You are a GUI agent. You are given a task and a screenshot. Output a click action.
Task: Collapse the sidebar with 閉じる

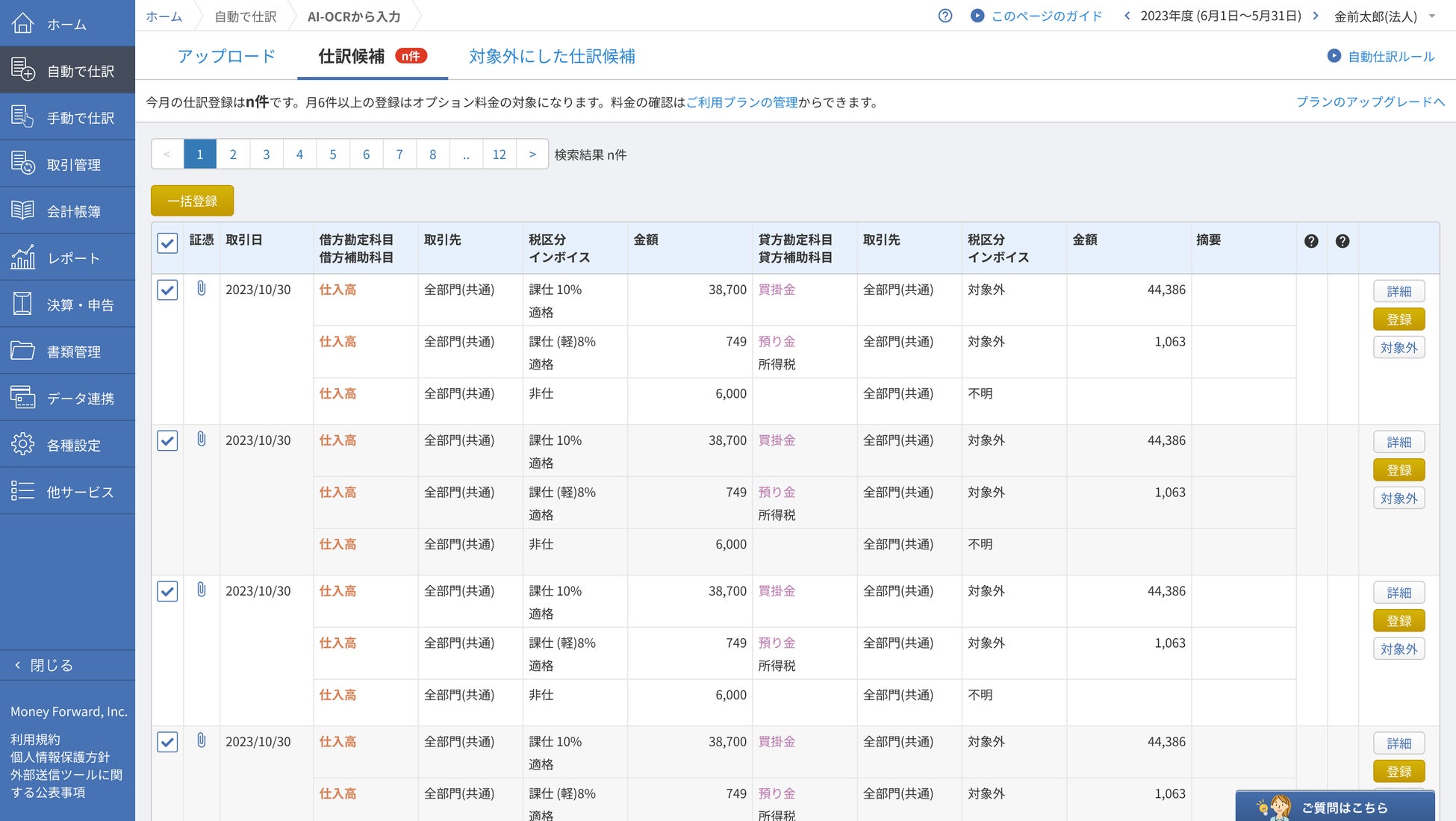(x=43, y=665)
